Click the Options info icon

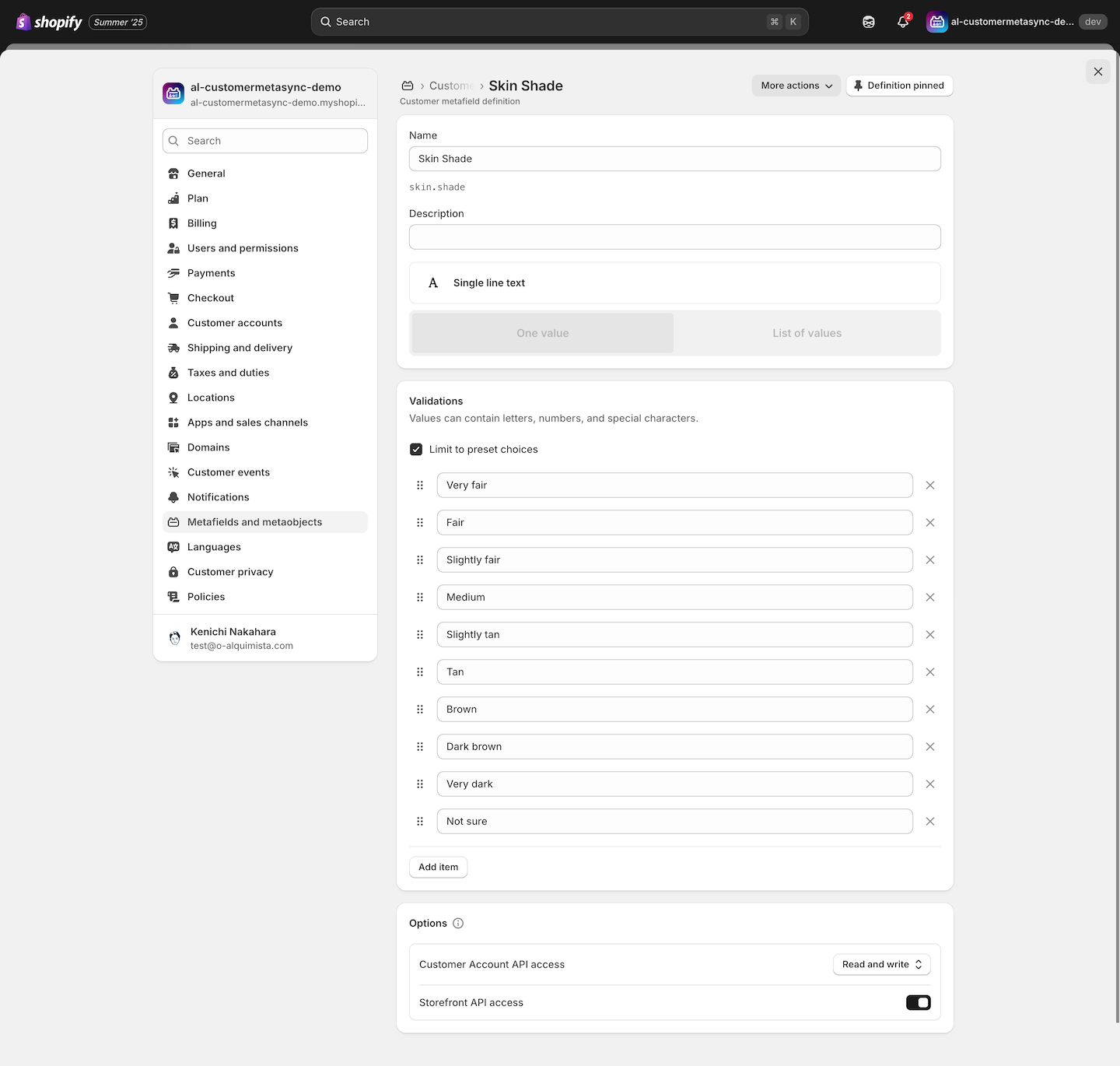[x=458, y=924]
